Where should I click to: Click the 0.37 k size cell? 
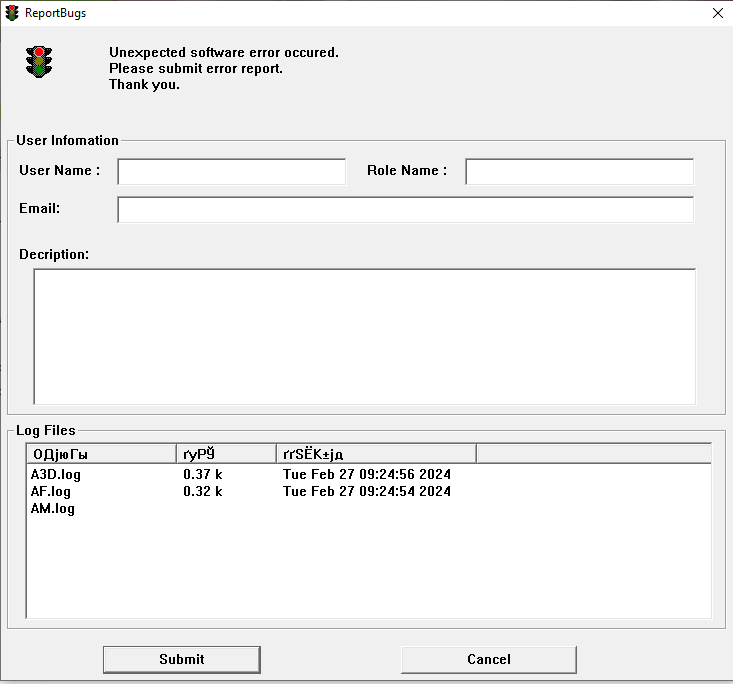pyautogui.click(x=203, y=475)
